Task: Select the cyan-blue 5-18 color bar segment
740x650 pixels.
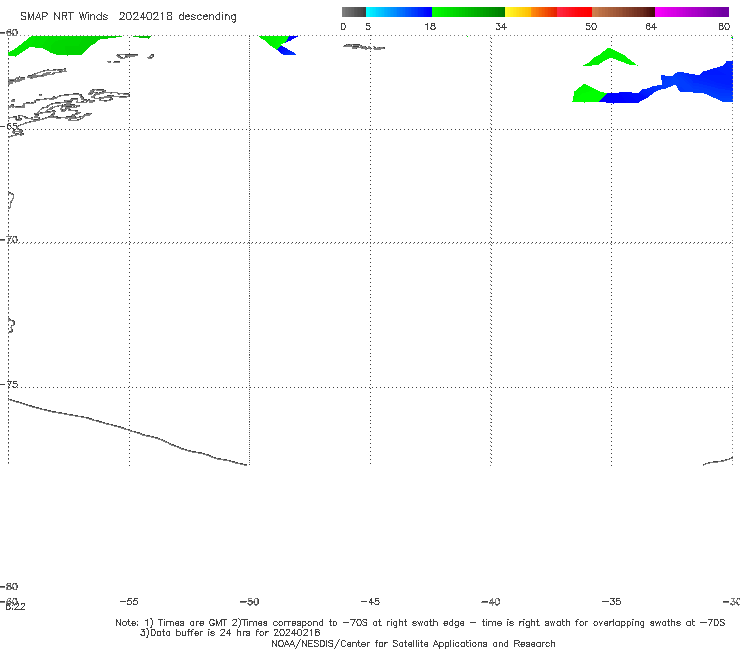Action: tap(399, 12)
